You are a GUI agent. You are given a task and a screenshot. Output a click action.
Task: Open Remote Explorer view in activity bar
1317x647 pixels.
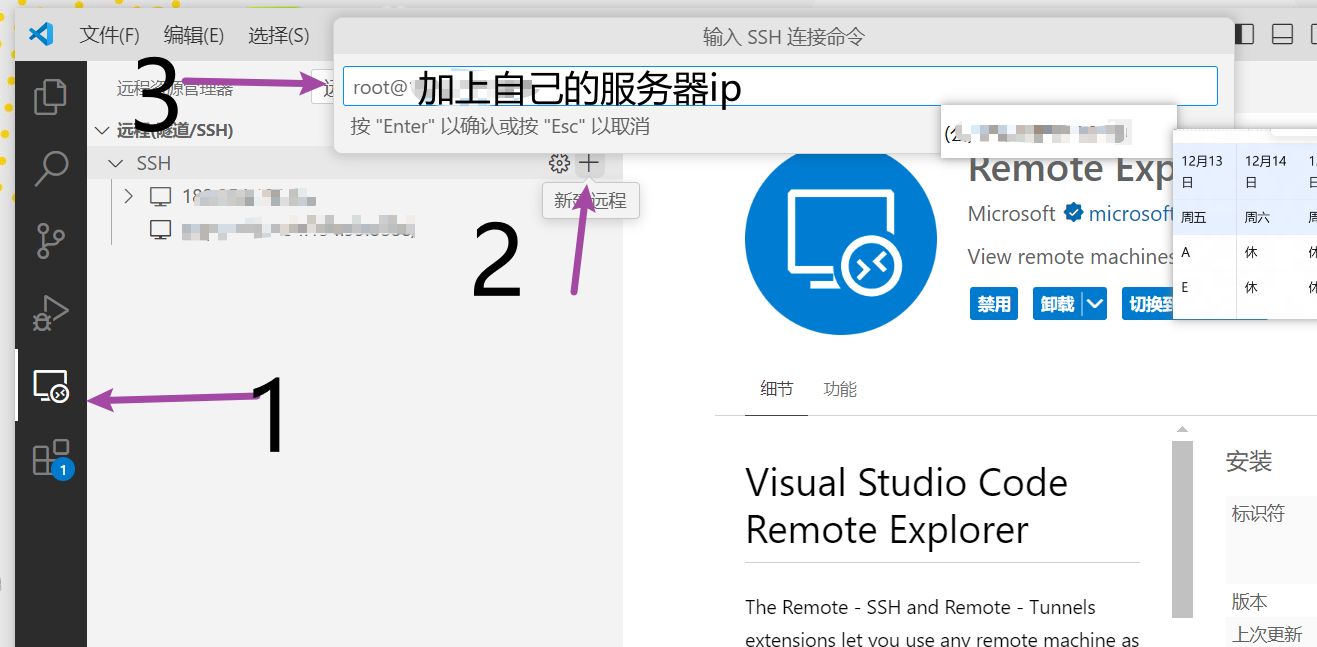click(51, 386)
